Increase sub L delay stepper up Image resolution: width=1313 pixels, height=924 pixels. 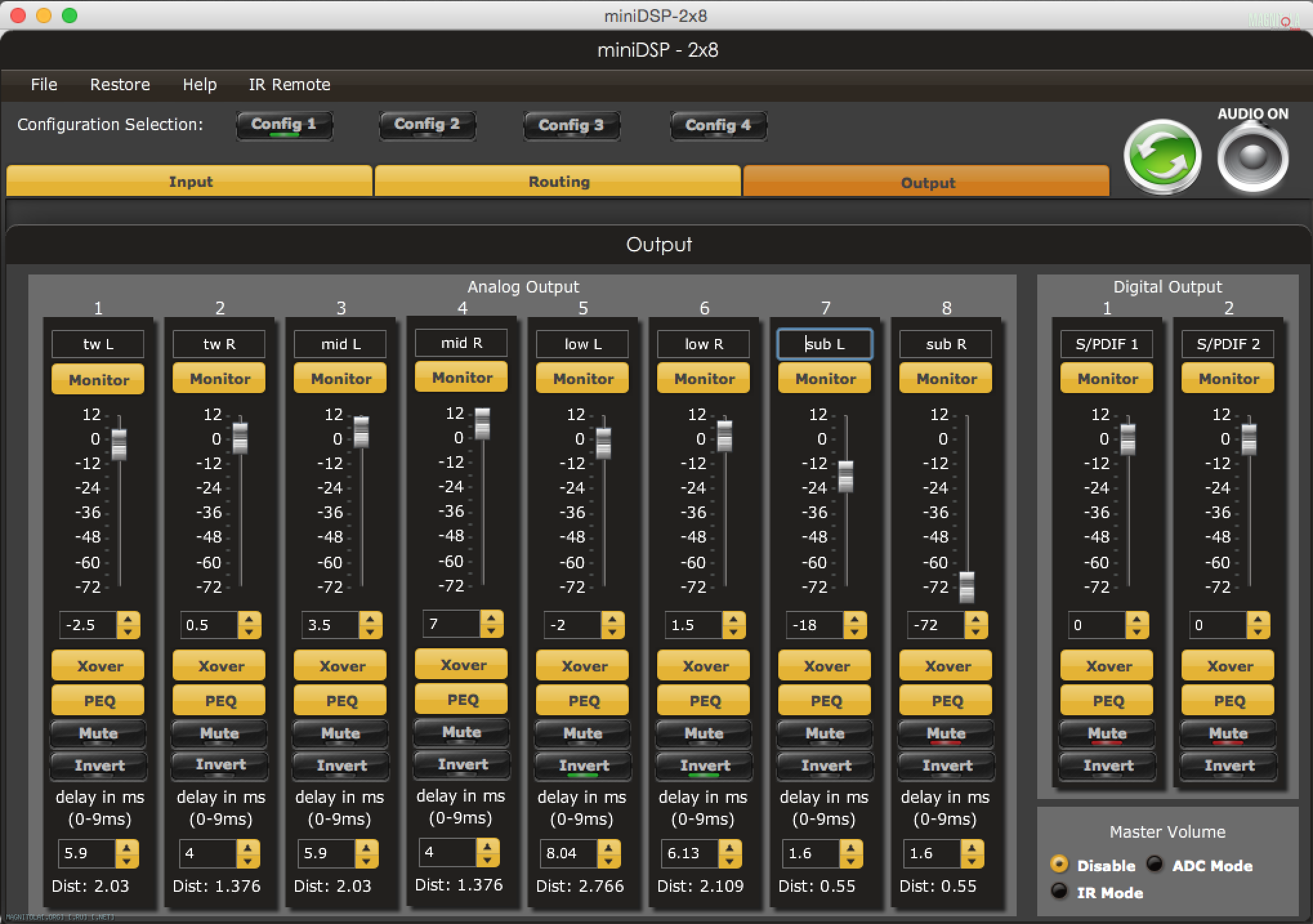tap(850, 847)
